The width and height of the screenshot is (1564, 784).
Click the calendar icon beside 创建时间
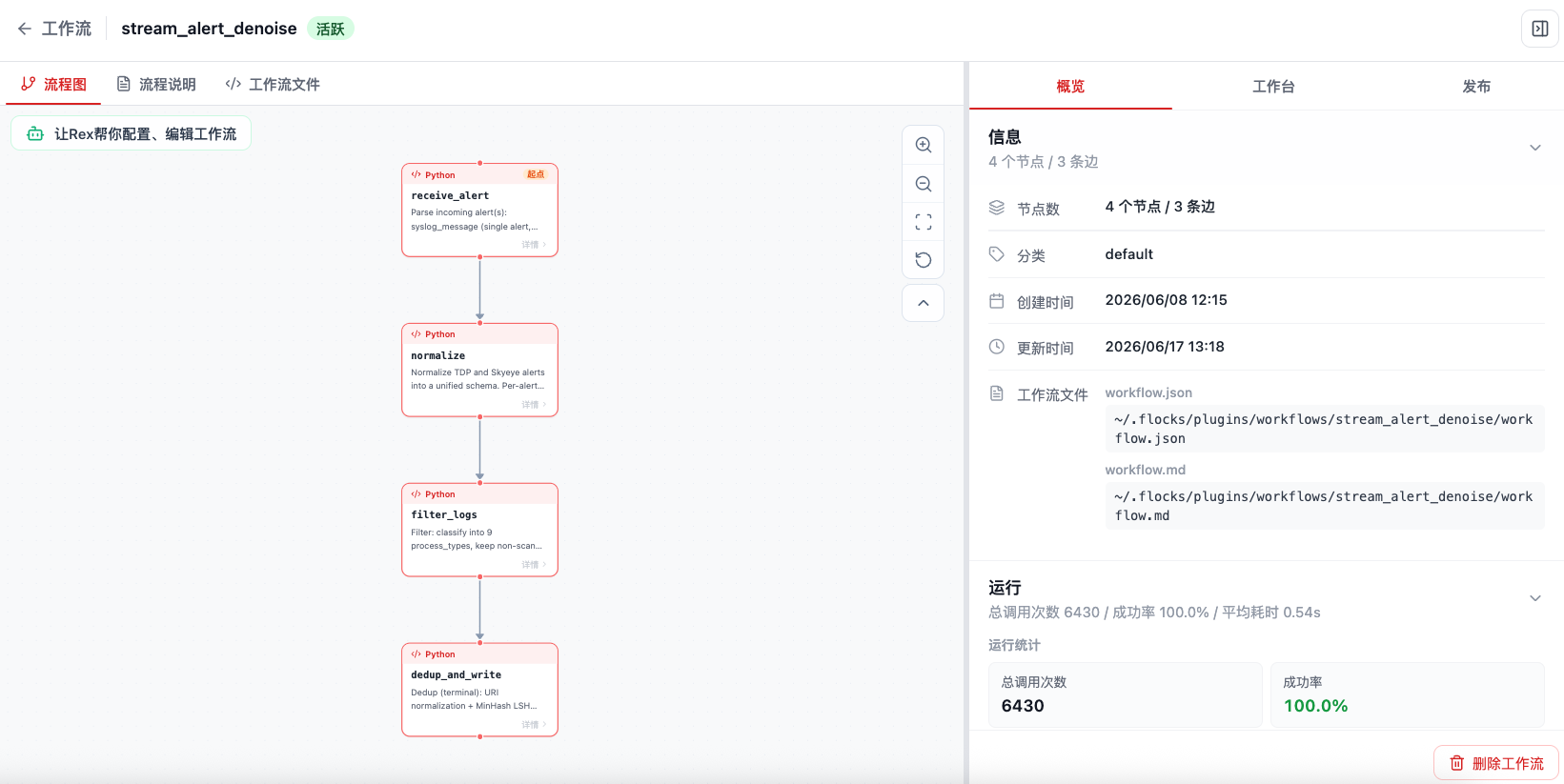click(997, 301)
